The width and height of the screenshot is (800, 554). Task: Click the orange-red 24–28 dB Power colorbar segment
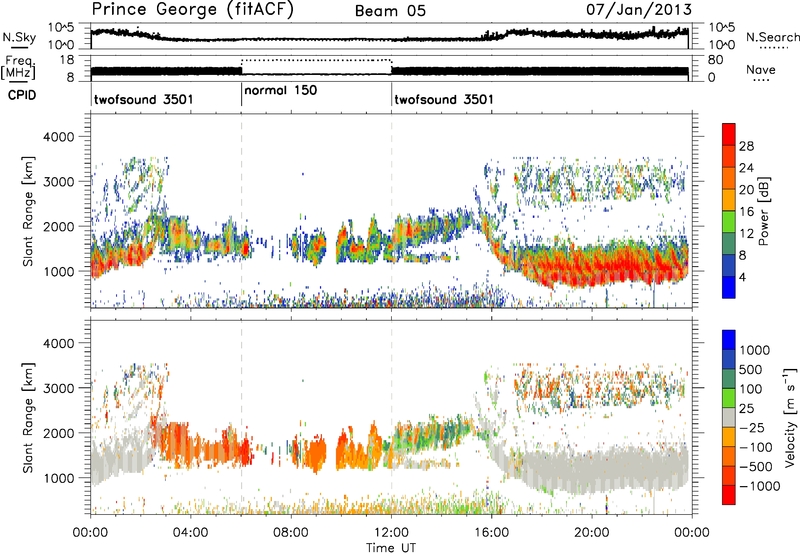point(729,156)
